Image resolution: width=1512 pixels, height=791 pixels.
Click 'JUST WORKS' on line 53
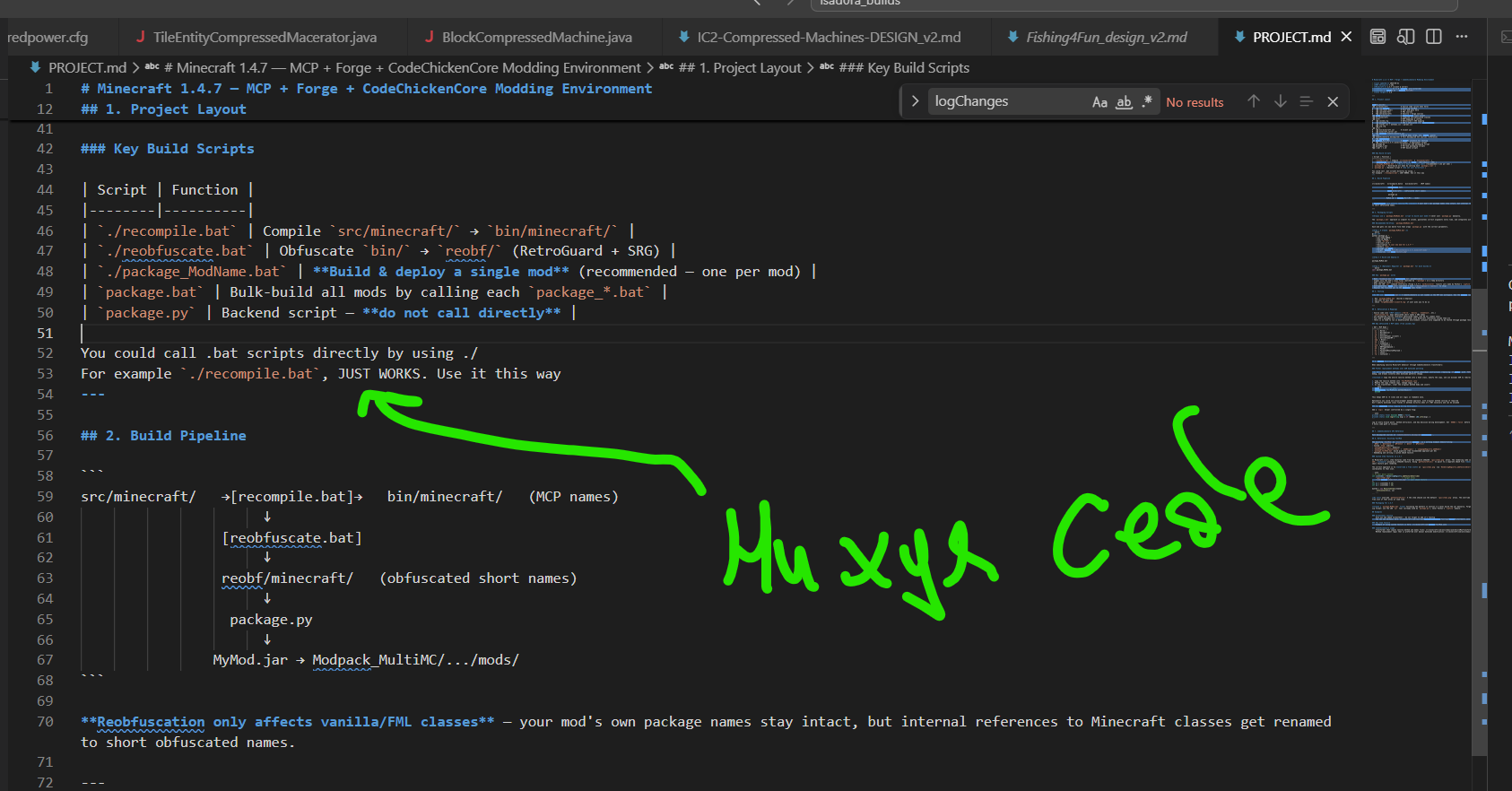click(378, 374)
